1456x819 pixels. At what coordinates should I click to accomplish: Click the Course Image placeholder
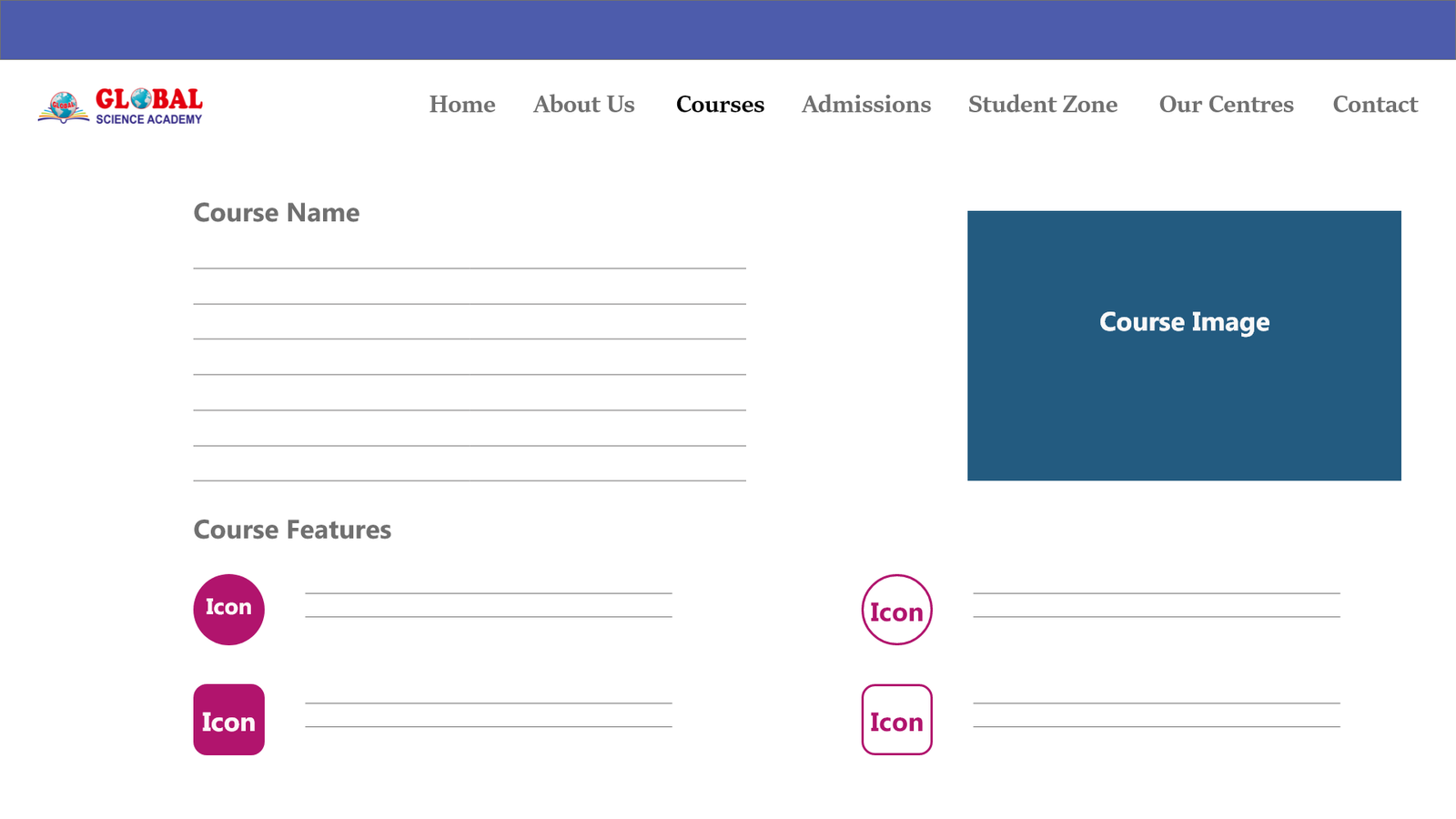(1183, 346)
